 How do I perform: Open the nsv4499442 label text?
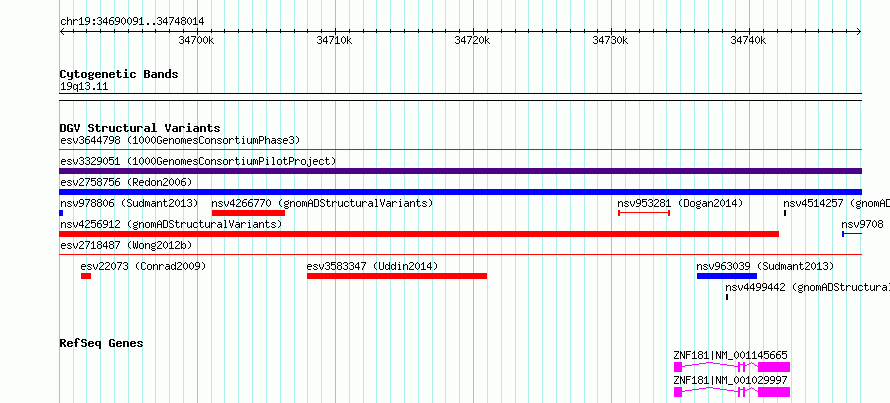click(x=807, y=287)
